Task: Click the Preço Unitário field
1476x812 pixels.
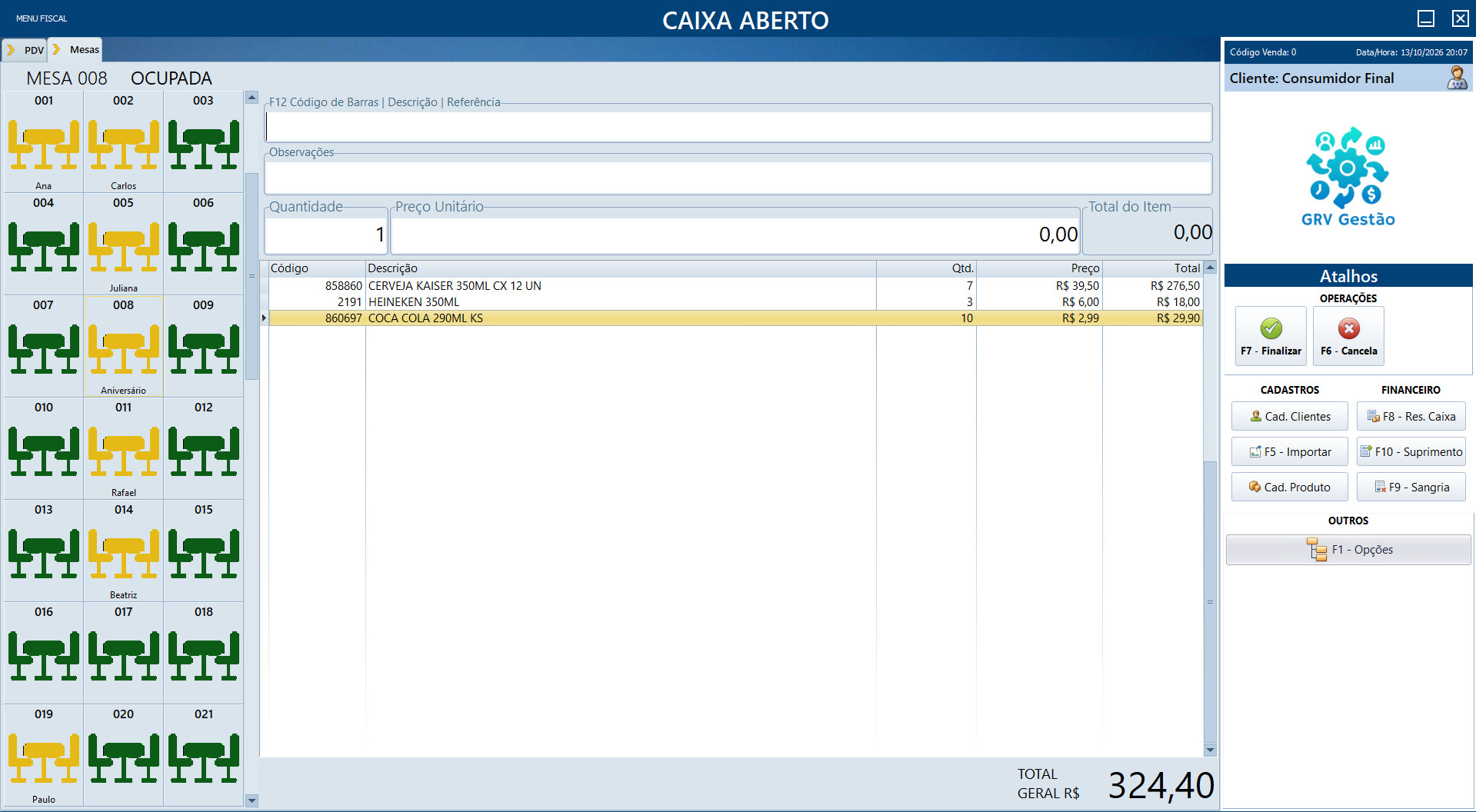Action: tap(735, 235)
